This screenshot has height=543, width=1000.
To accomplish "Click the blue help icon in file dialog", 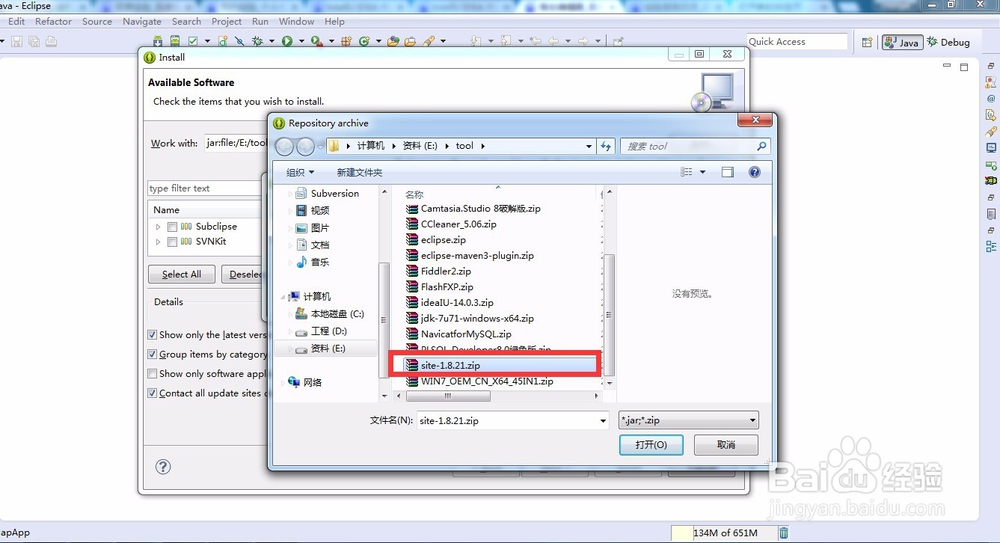I will click(x=754, y=172).
